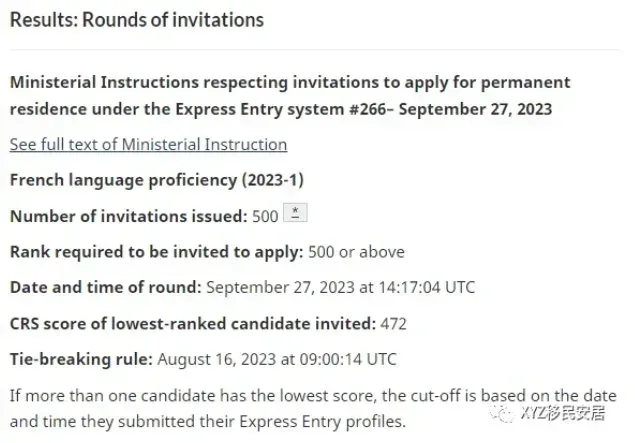635x443 pixels.
Task: Click the Number of invitations issued label
Action: [x=128, y=216]
